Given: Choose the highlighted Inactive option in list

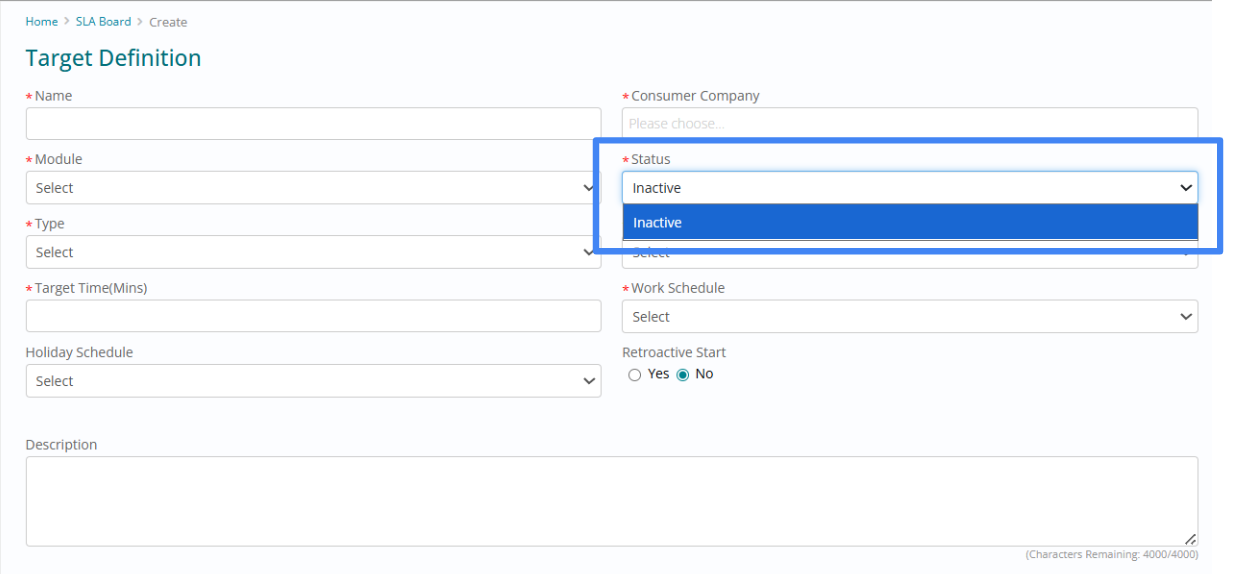Looking at the screenshot, I should point(910,223).
